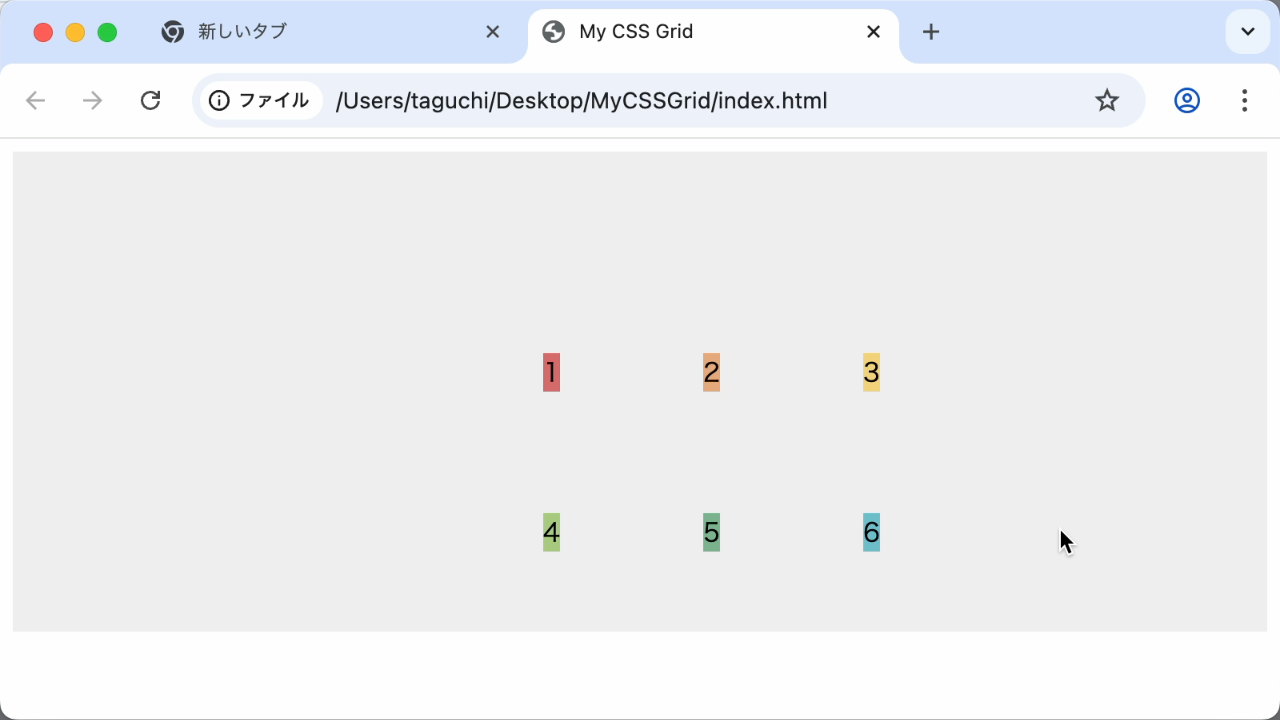Image resolution: width=1280 pixels, height=720 pixels.
Task: Click the orange grid item 2
Action: click(x=711, y=372)
